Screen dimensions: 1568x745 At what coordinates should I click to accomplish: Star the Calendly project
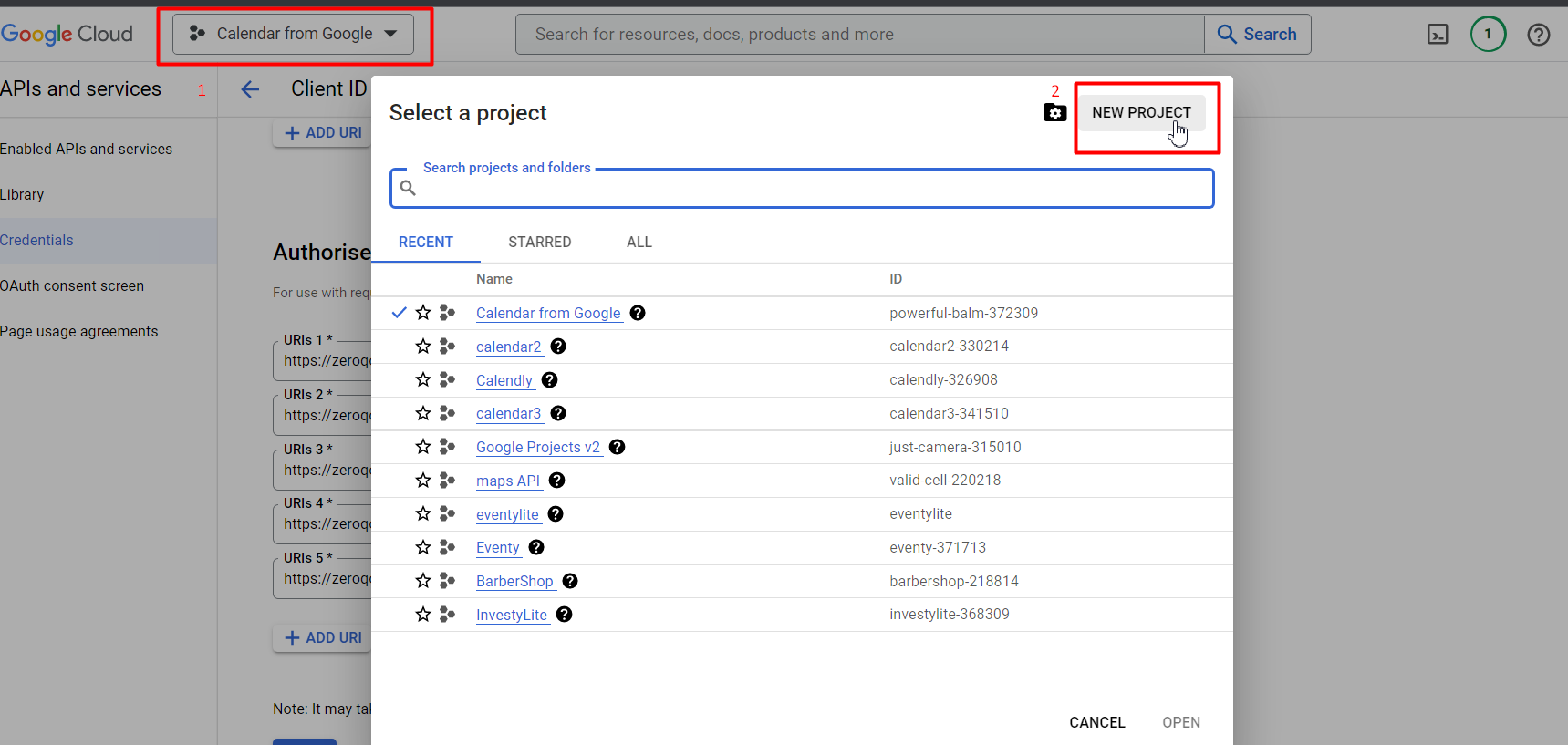[x=423, y=380]
